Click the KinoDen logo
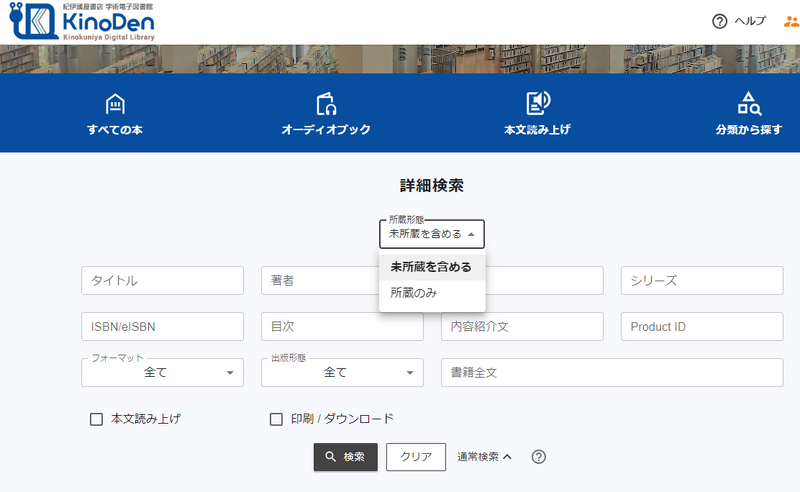 point(82,21)
